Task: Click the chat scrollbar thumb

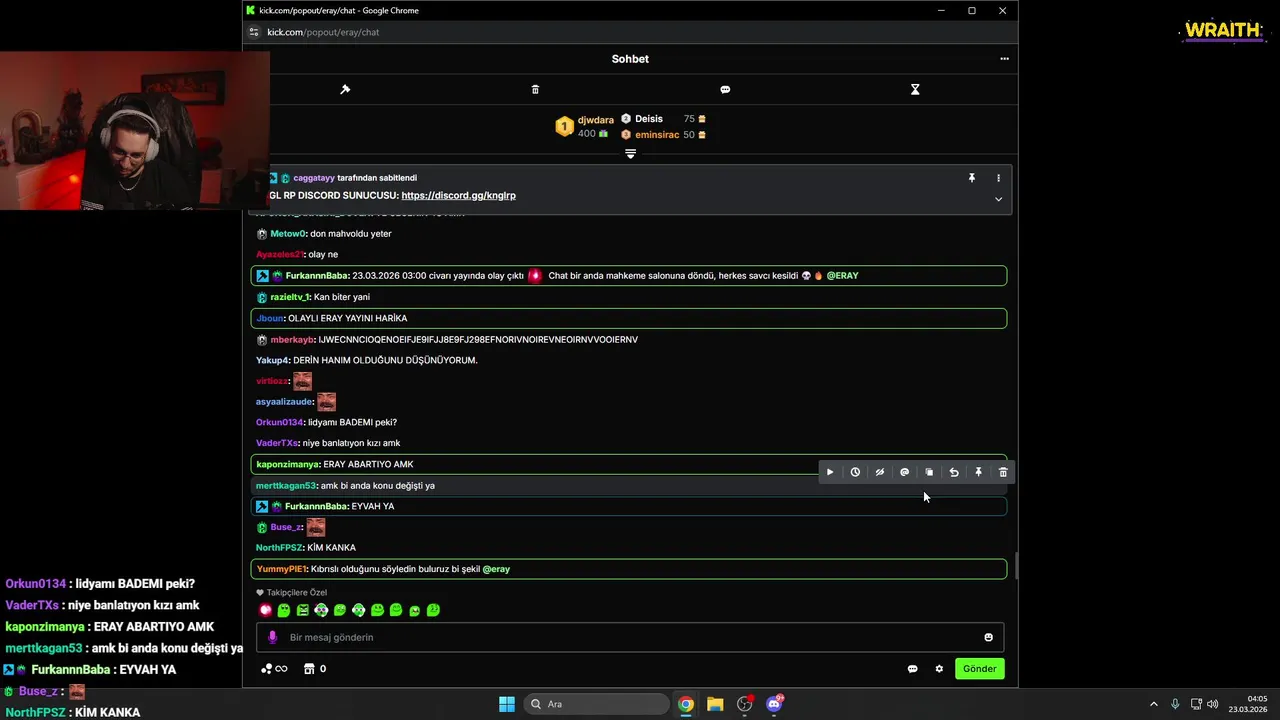Action: (1016, 566)
